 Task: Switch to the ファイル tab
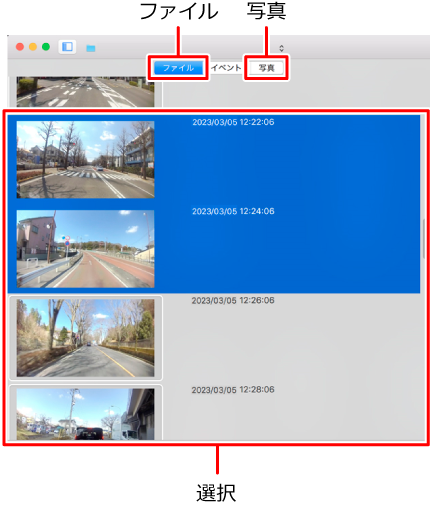(x=178, y=68)
